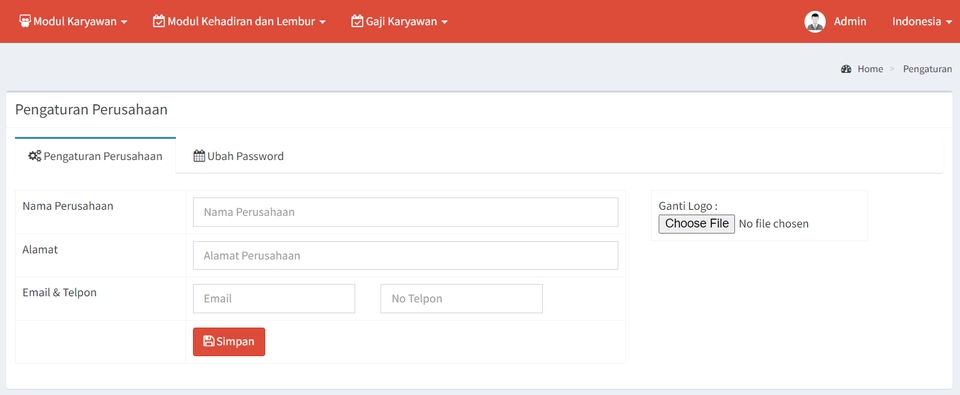
Task: Click Choose File to change logo
Action: (697, 224)
